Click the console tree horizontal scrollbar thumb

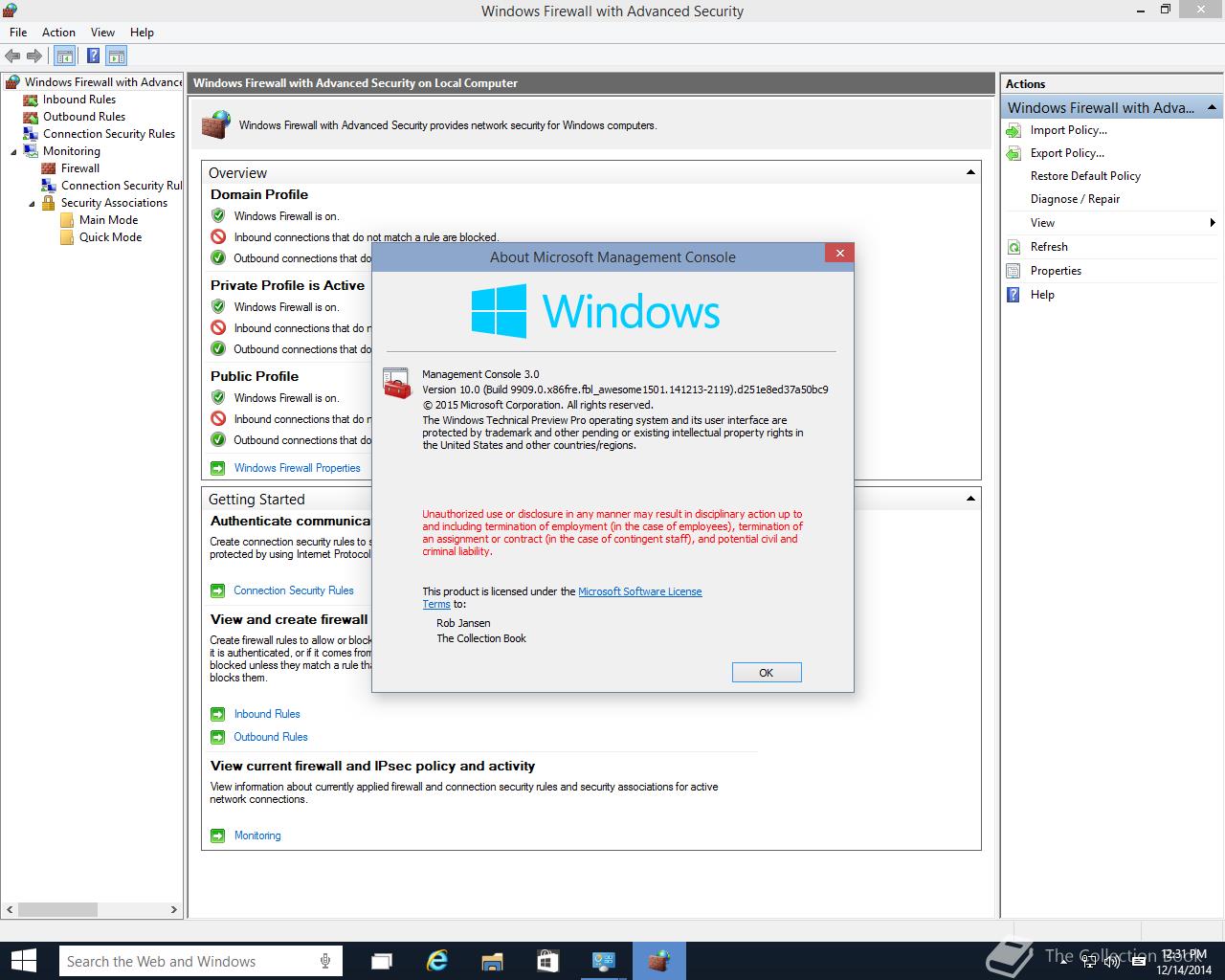59,909
